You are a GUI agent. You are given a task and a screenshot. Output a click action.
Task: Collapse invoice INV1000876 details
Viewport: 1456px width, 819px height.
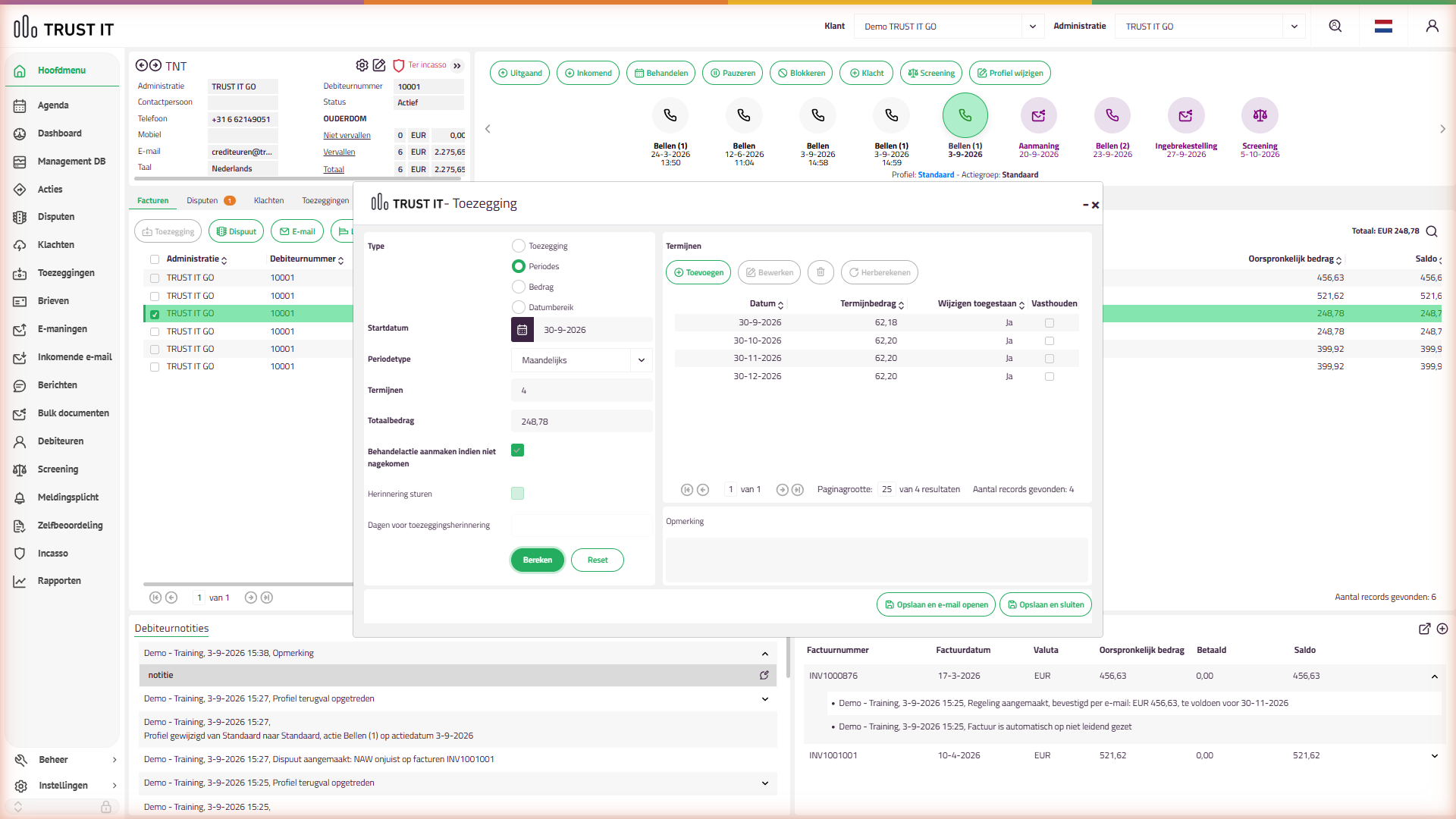pos(1434,676)
